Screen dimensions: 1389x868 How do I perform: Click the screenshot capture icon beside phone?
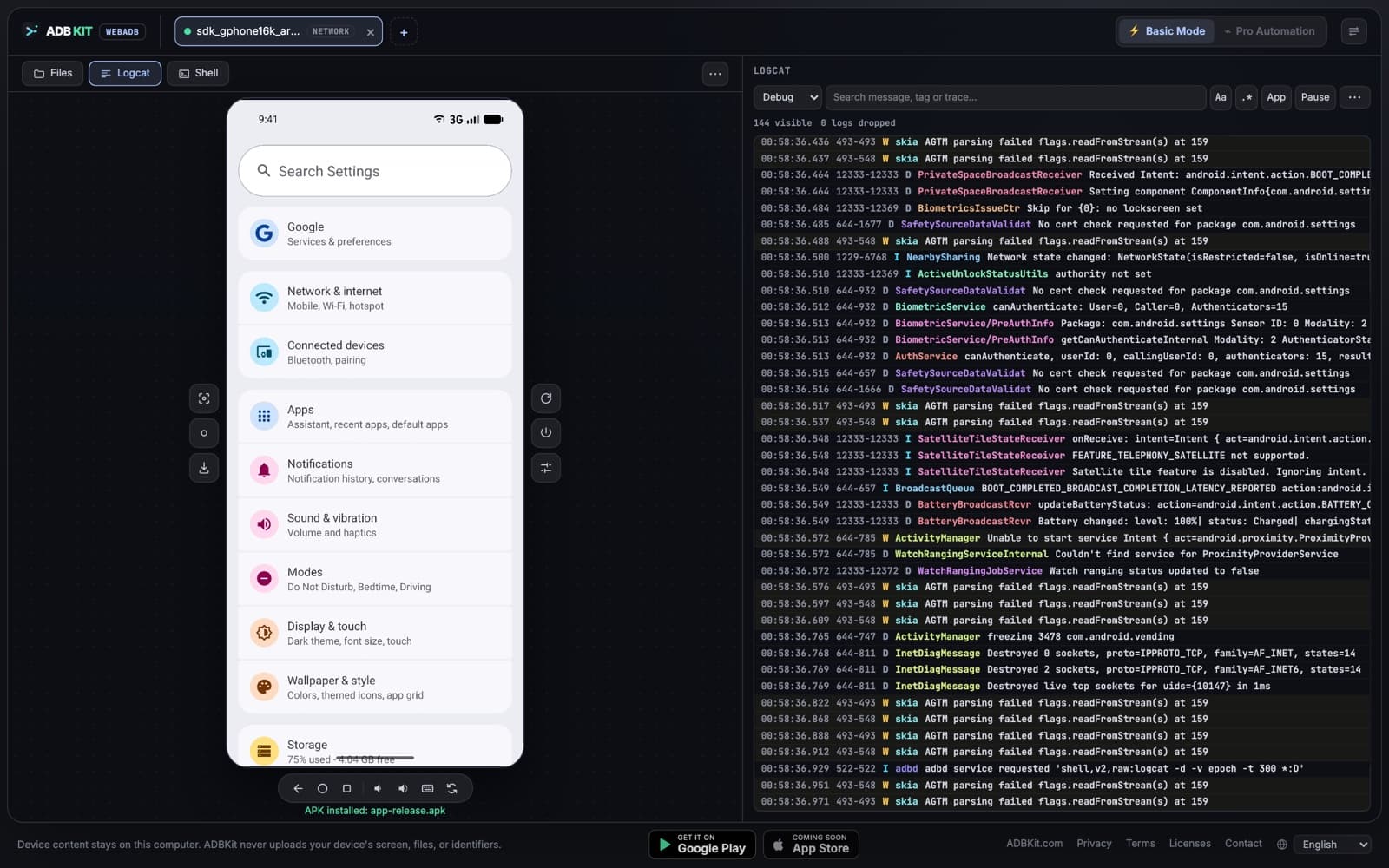point(204,398)
